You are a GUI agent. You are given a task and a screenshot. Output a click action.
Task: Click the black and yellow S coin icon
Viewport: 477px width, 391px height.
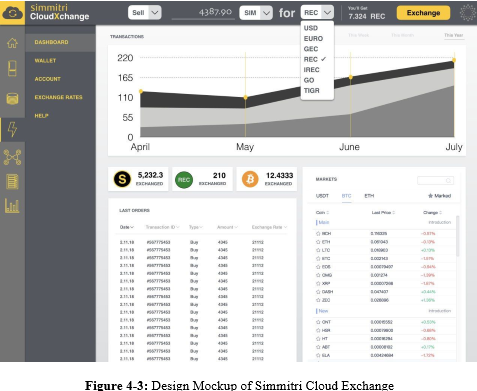pos(122,179)
